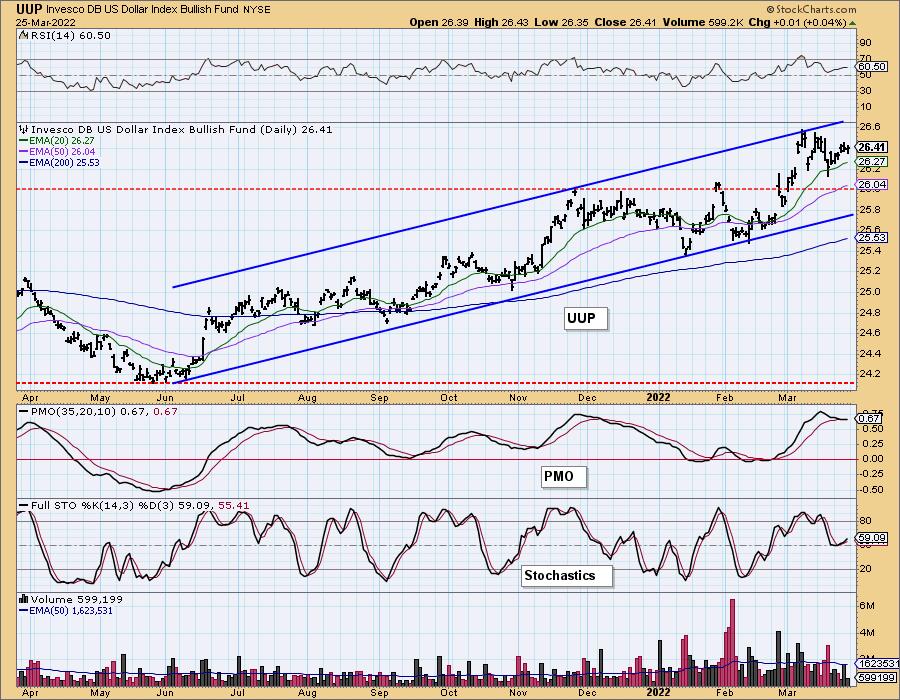Click the Stochastics annotation box
The image size is (900, 700).
566,575
